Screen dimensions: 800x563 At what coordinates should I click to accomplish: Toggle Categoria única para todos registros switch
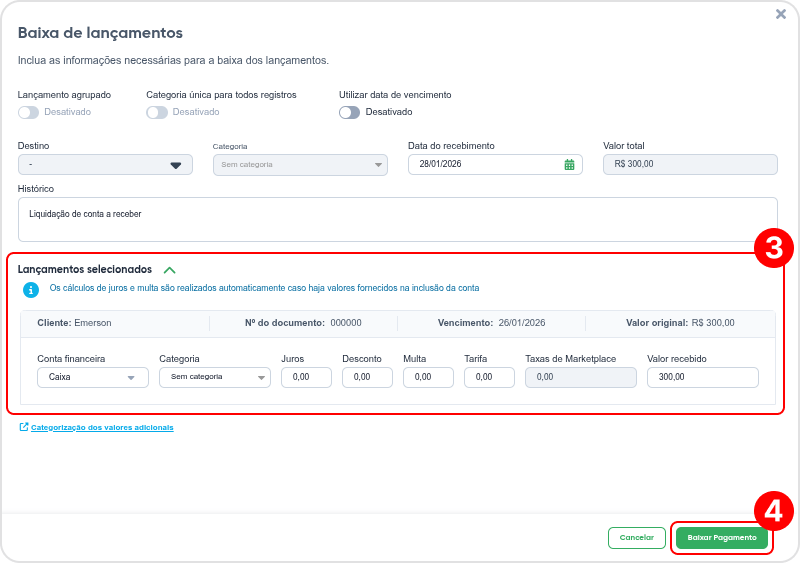point(157,112)
